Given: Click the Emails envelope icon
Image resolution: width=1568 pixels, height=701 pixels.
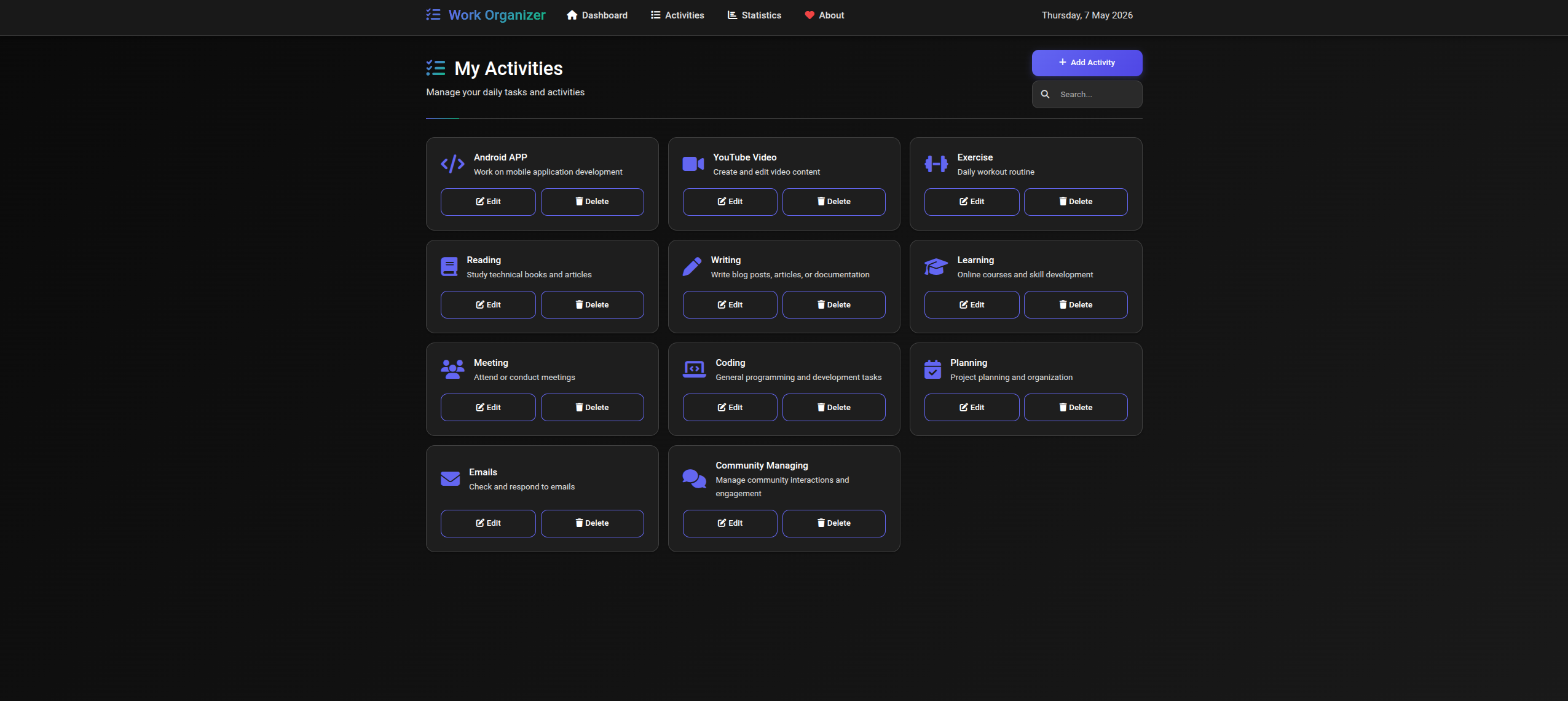Looking at the screenshot, I should click(x=450, y=479).
